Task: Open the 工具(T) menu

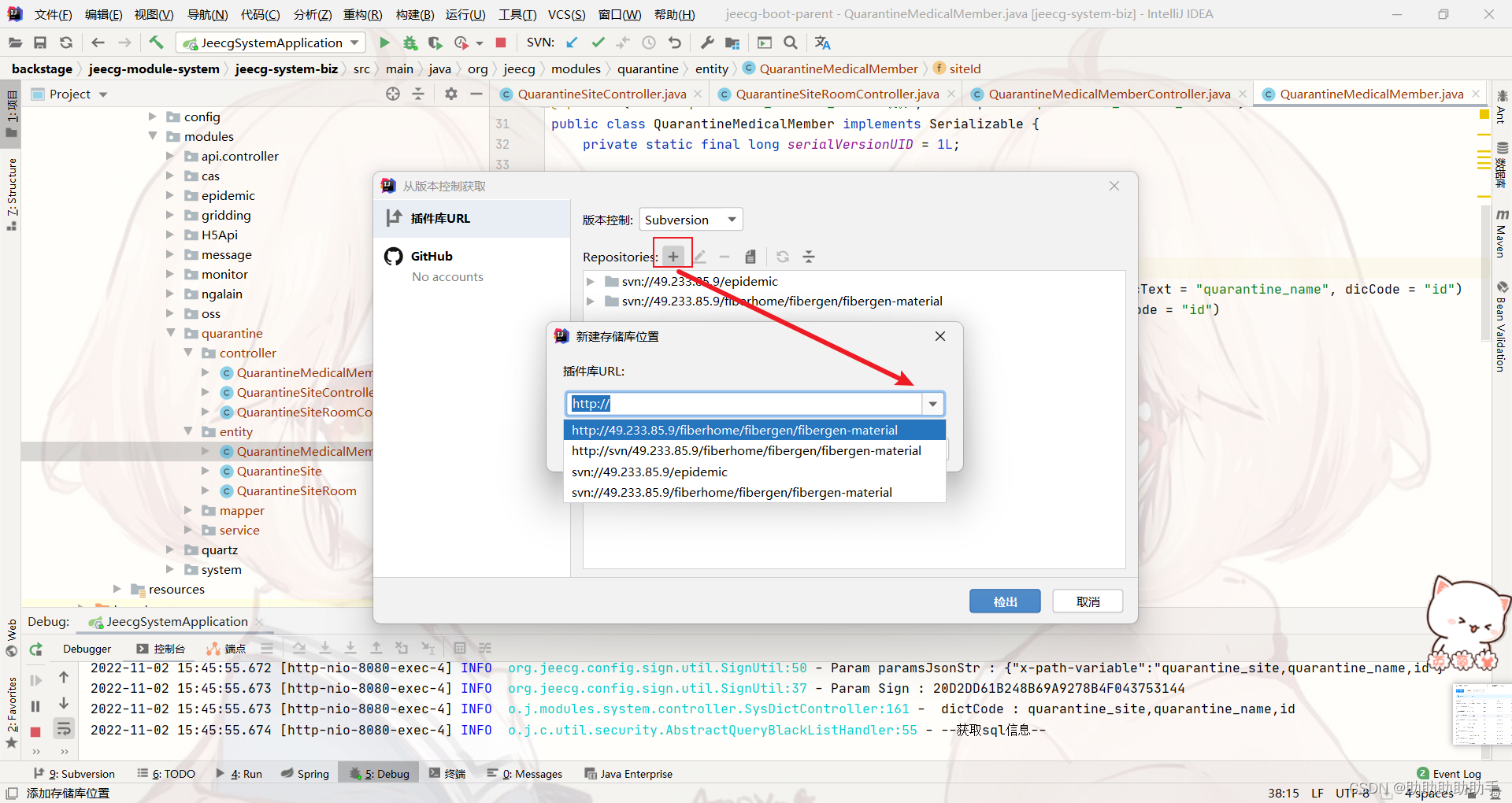Action: 517,15
